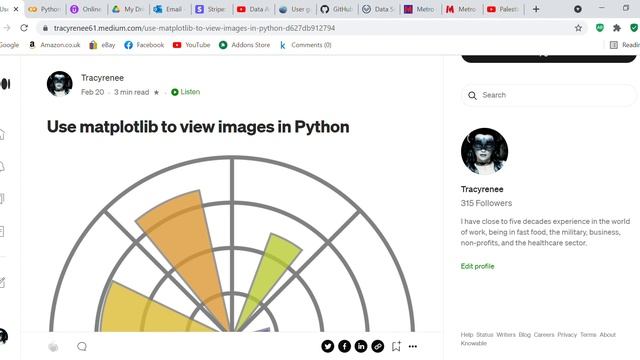Open Tracyrenee profile name in right sidebar
The image size is (640, 360).
(x=482, y=189)
